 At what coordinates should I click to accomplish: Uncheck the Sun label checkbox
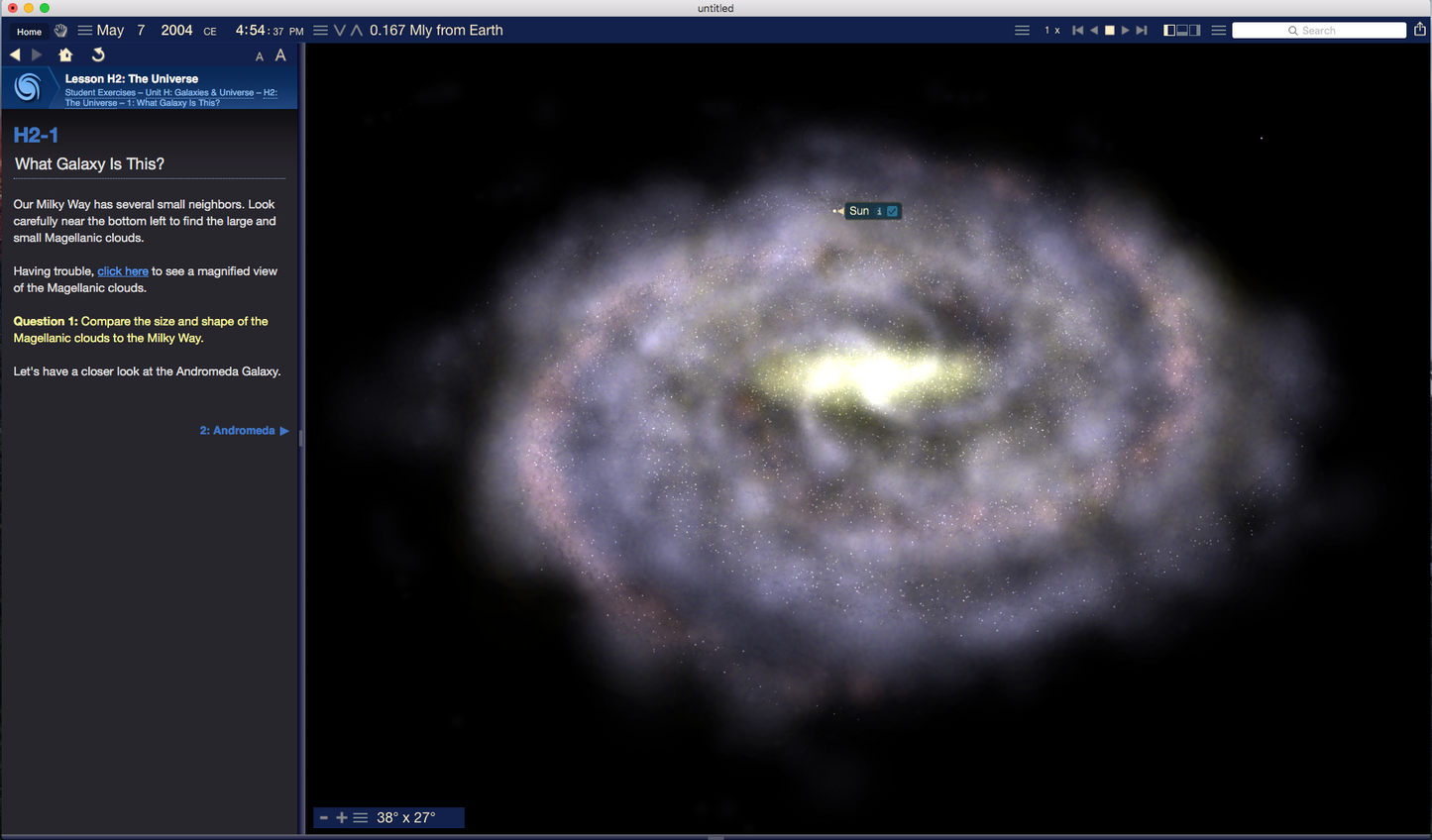tap(892, 211)
